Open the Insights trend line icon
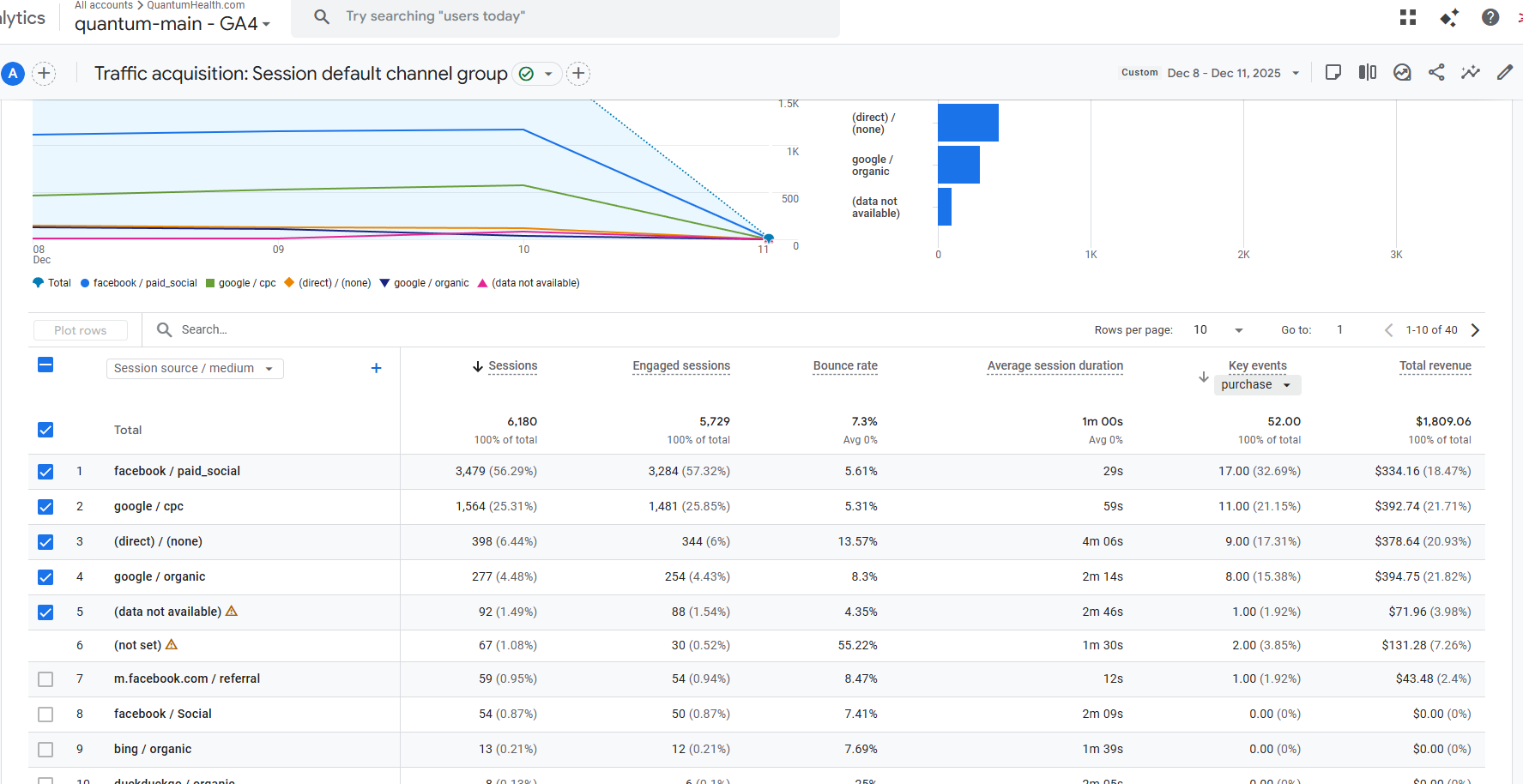The image size is (1523, 784). [x=1471, y=73]
